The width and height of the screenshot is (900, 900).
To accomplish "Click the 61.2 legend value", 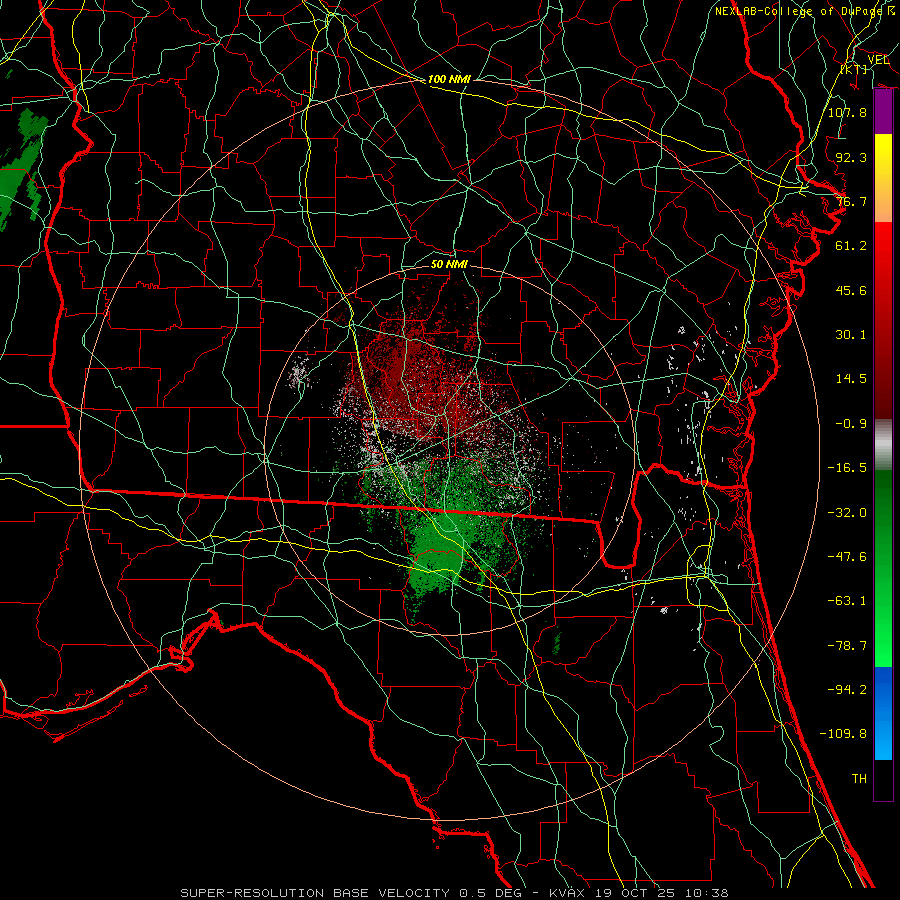I will 851,246.
